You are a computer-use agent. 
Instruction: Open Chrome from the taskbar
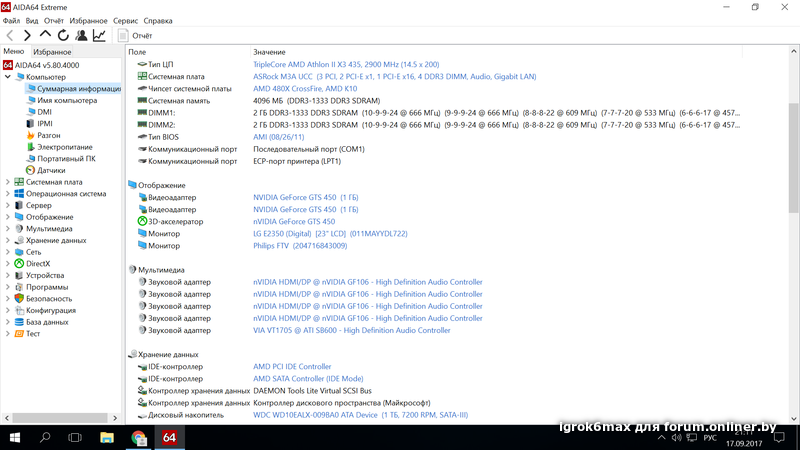(x=138, y=438)
